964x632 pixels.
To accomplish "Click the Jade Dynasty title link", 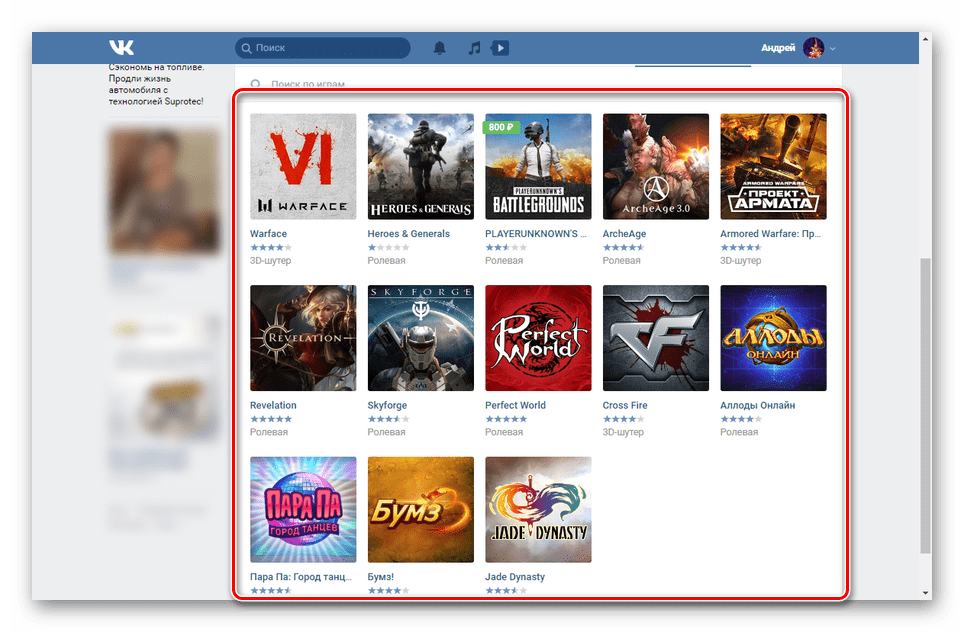I will coord(515,577).
